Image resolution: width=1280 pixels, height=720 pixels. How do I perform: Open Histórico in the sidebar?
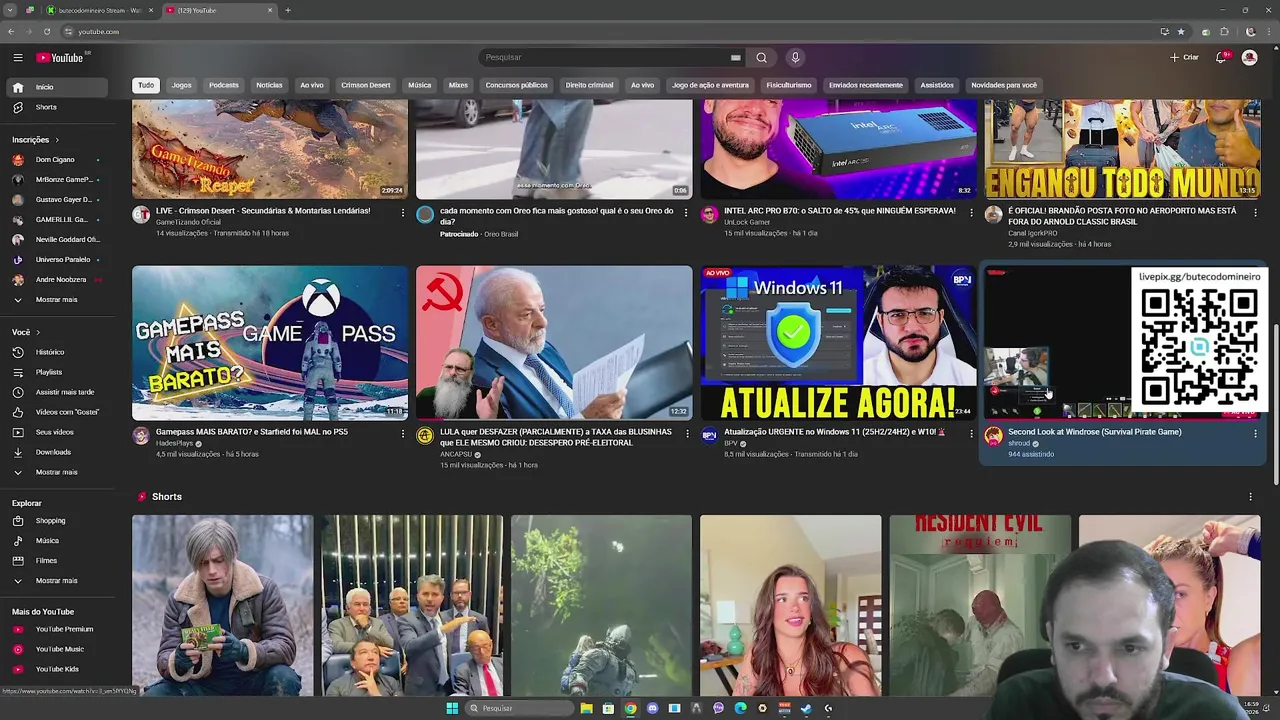[x=58, y=352]
